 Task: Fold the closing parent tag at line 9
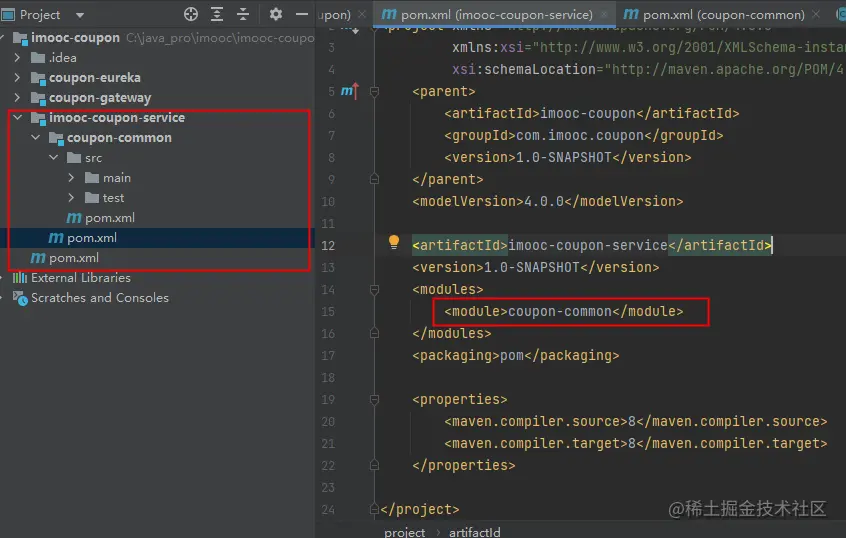click(374, 179)
